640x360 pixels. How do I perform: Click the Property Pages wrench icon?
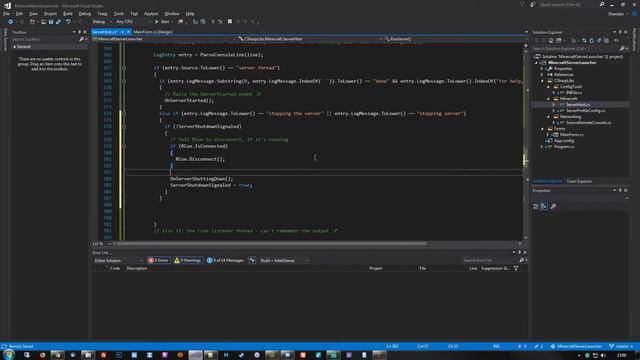click(553, 207)
